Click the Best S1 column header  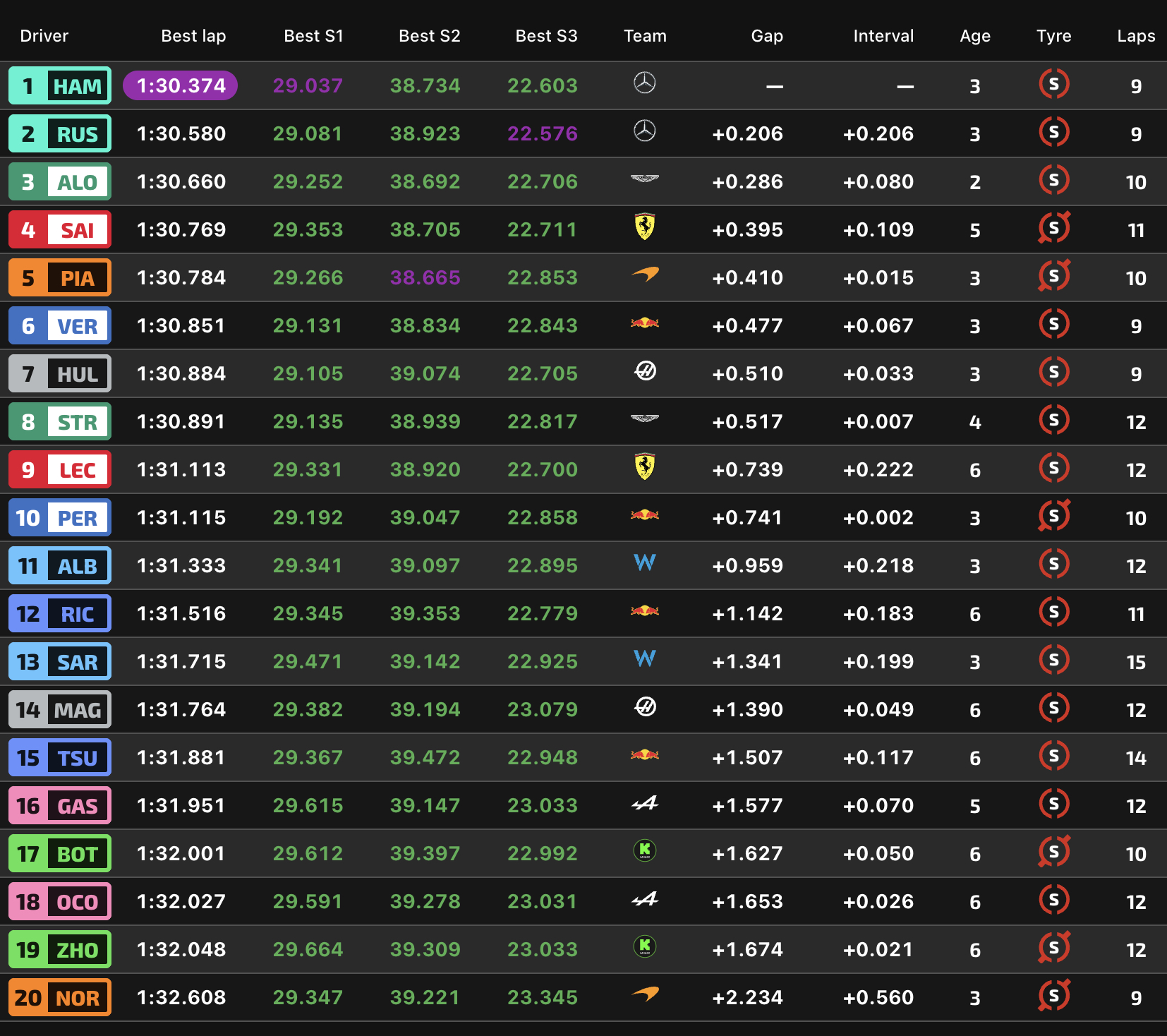pos(313,36)
